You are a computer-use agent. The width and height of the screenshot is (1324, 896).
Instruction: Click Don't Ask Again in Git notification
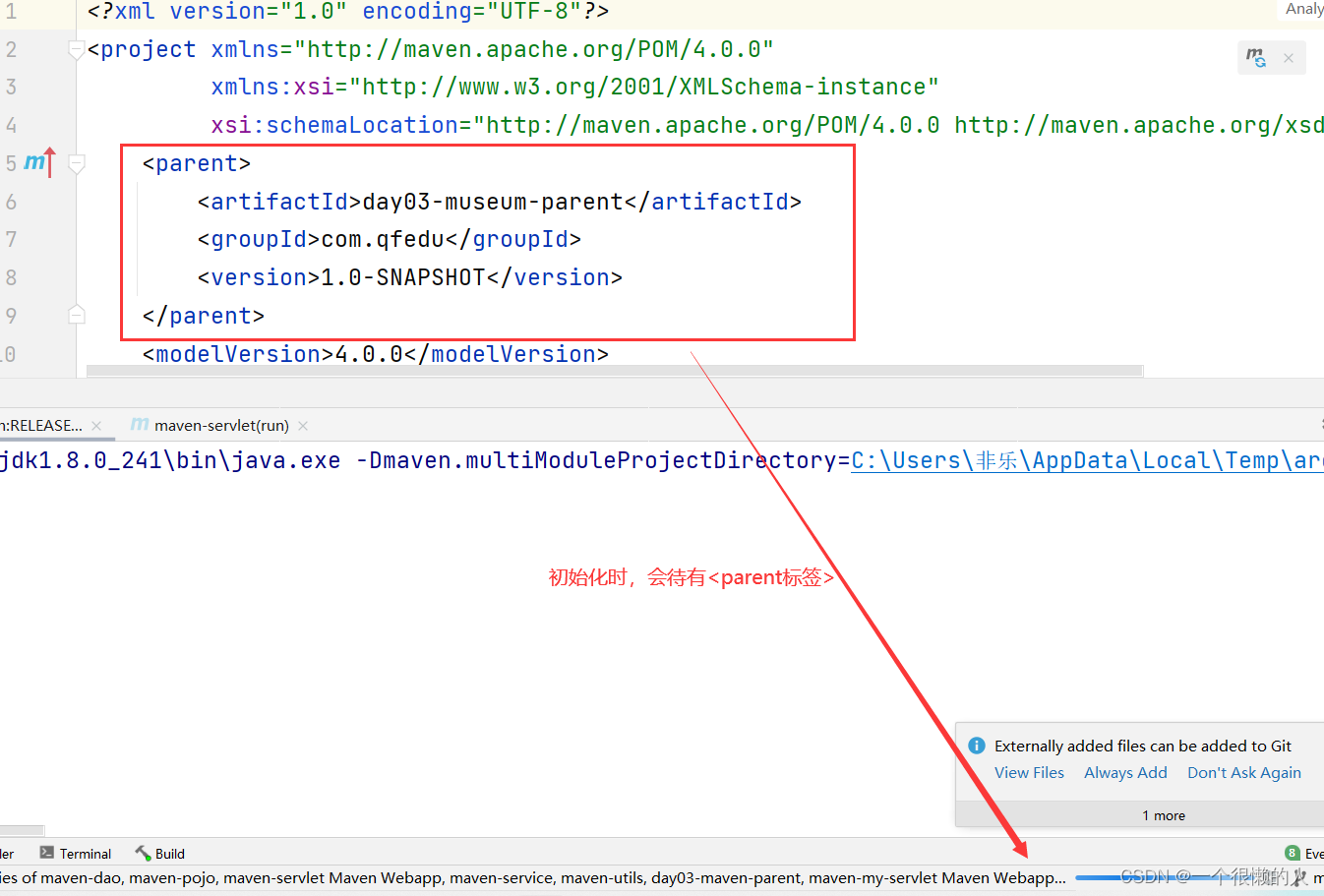click(x=1243, y=772)
